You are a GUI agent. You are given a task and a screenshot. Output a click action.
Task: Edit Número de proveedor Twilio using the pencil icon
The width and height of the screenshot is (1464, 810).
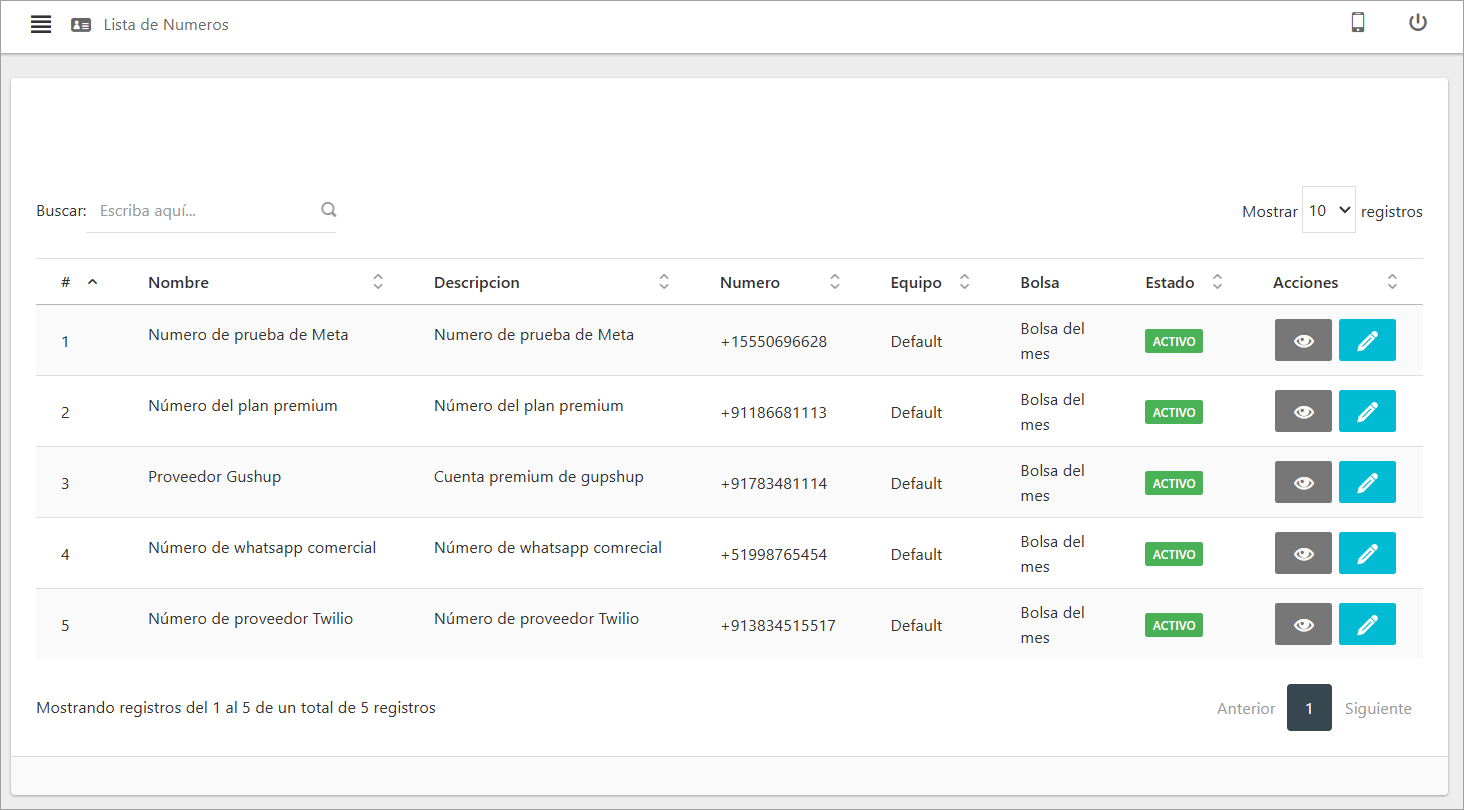tap(1367, 624)
